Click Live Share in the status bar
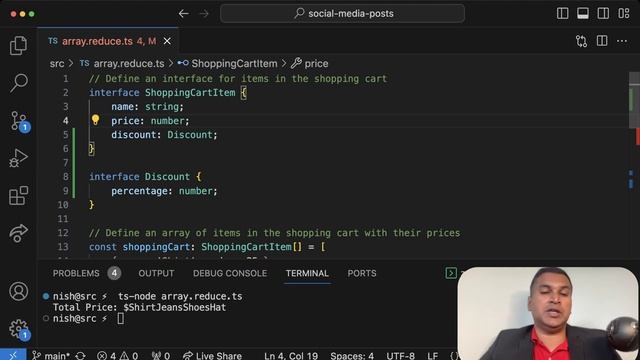 pyautogui.click(x=212, y=356)
